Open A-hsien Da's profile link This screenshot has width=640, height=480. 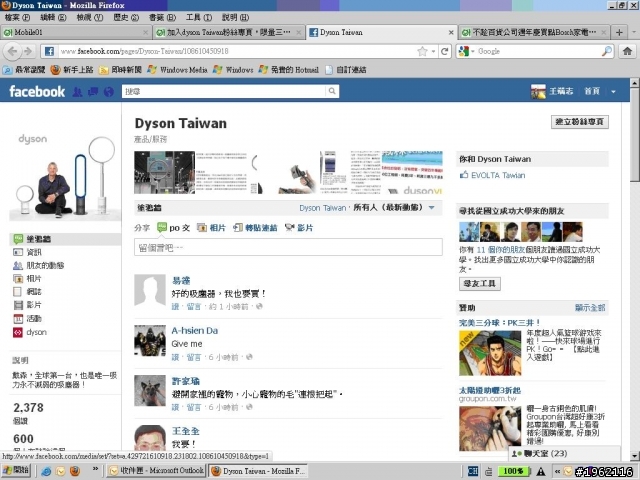point(195,331)
